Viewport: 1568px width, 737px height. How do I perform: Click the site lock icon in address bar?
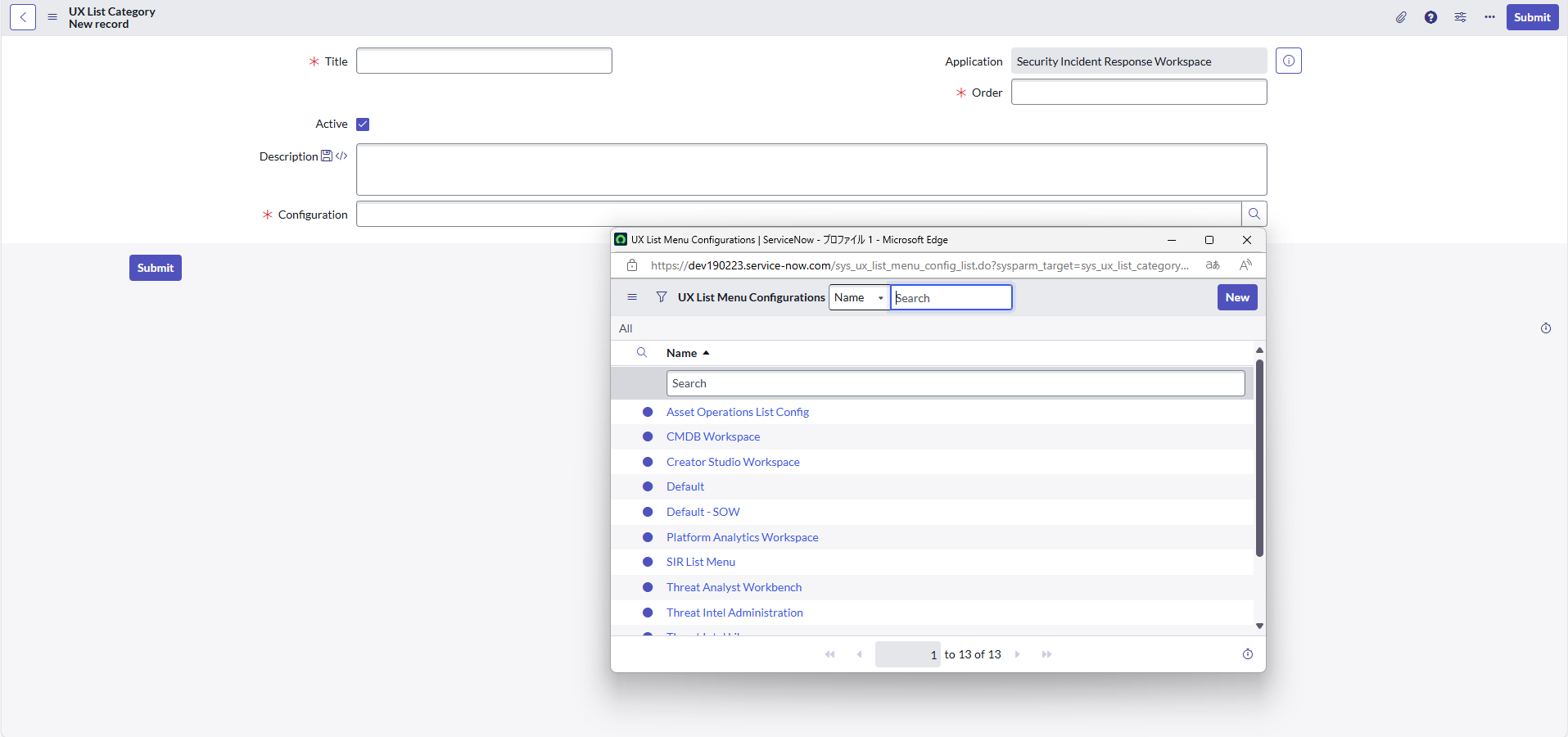pyautogui.click(x=632, y=265)
